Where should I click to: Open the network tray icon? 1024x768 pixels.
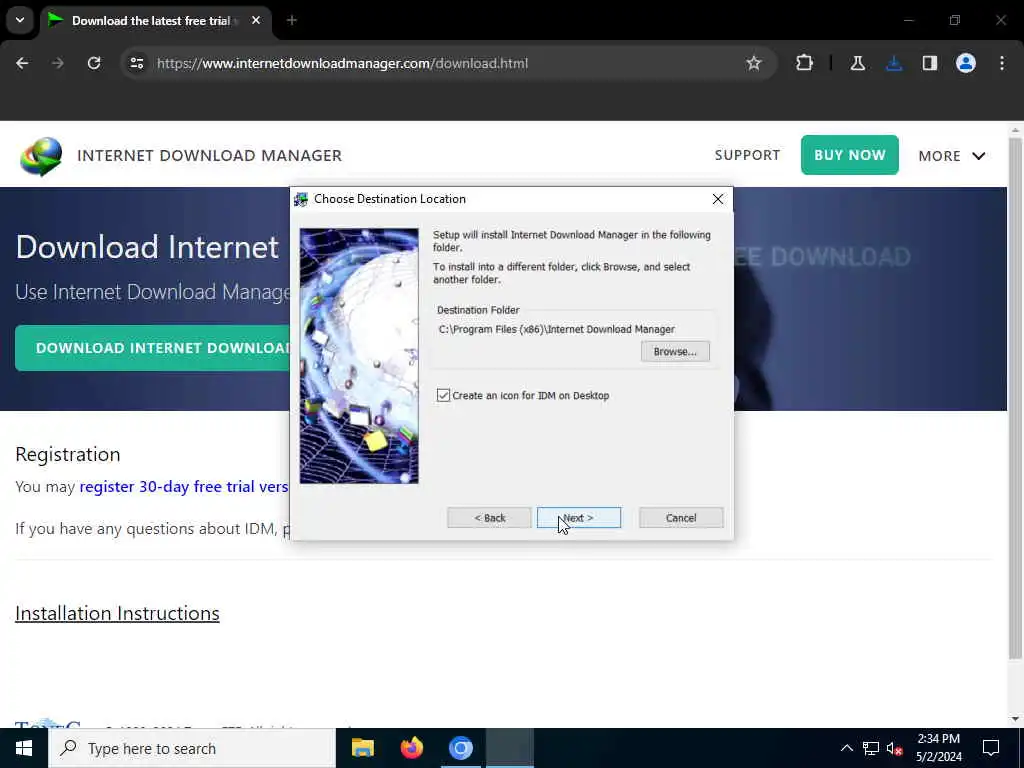point(871,748)
